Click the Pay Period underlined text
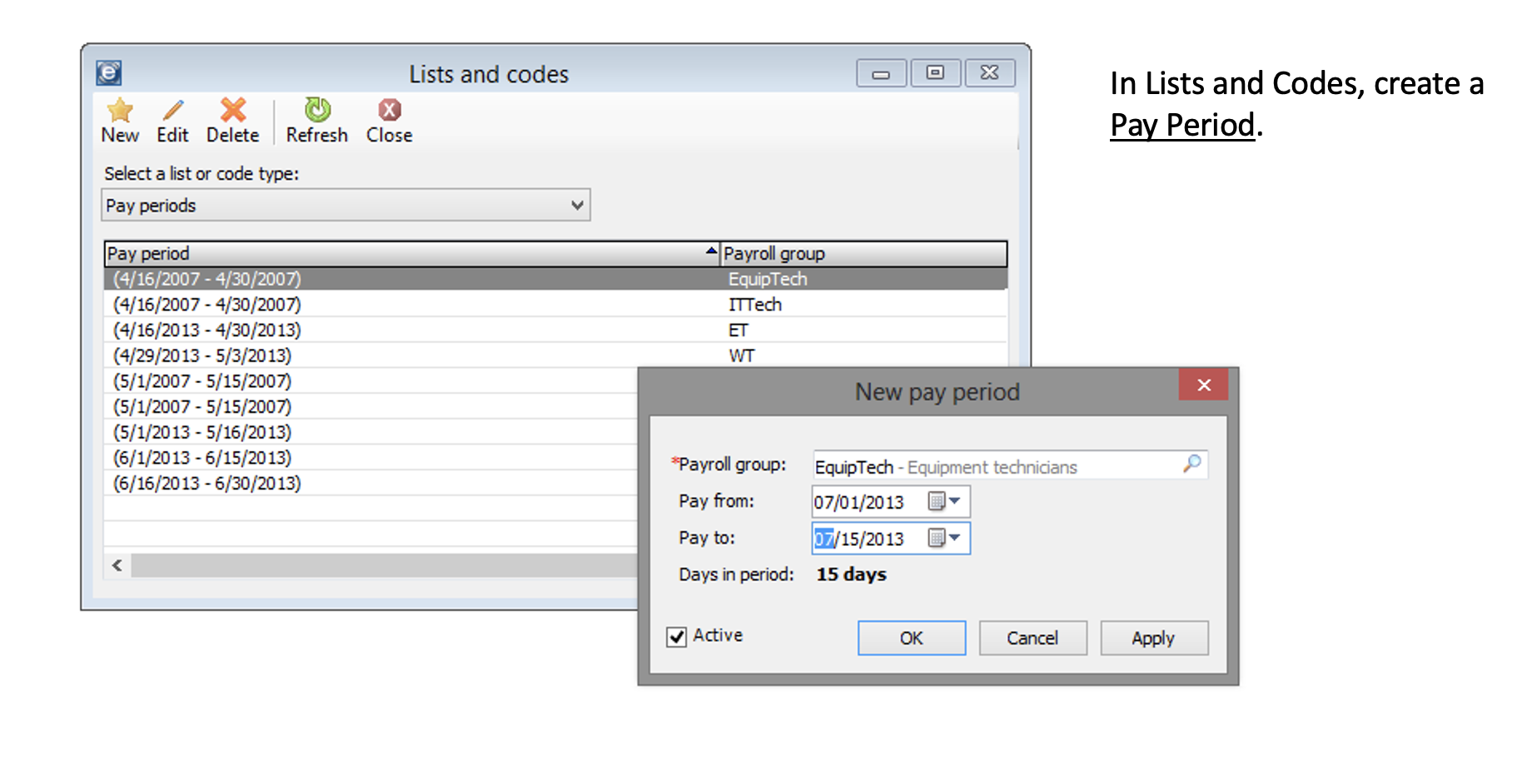The image size is (1537, 784). 1182,125
